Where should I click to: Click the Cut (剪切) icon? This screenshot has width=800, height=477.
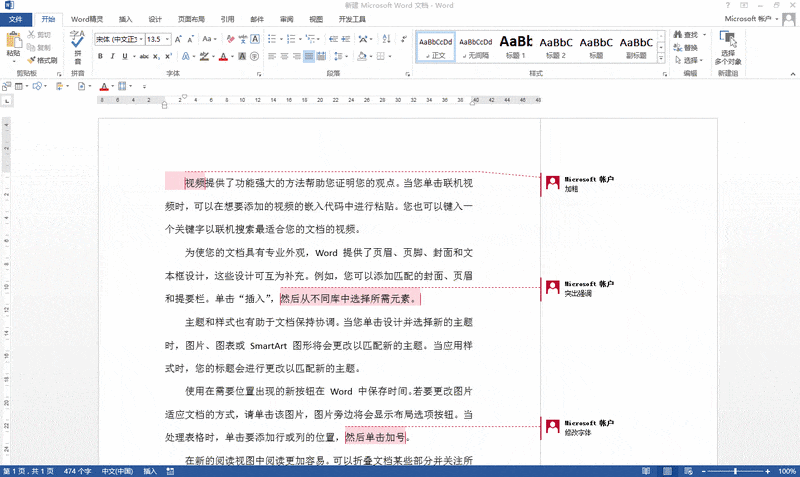(41, 35)
